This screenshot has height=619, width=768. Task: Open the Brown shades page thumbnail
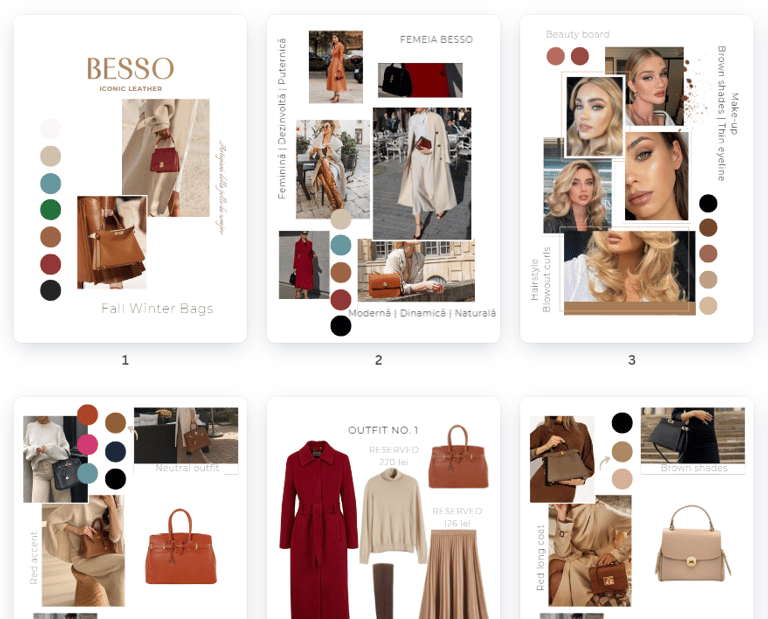(637, 508)
